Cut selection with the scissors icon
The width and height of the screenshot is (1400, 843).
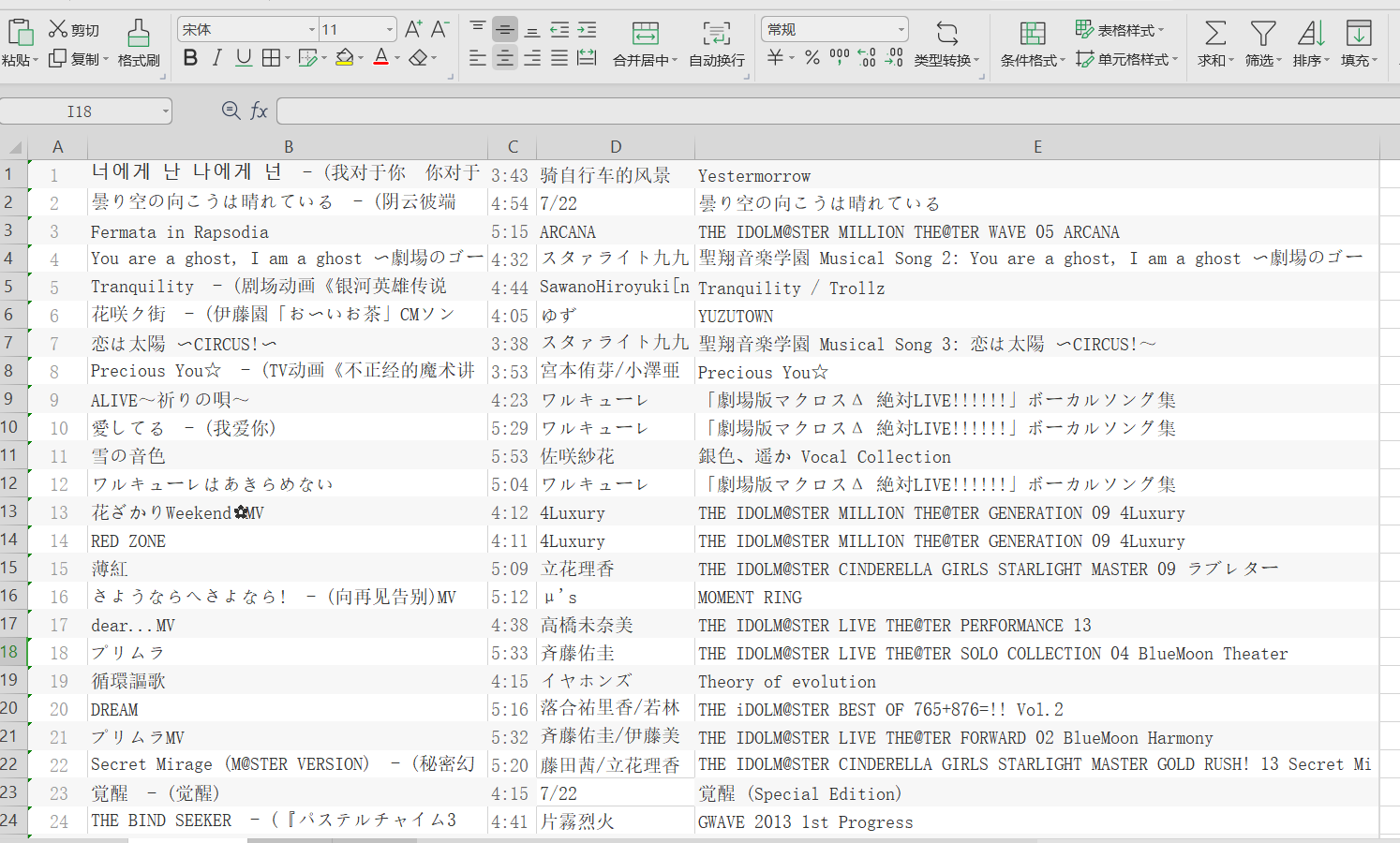58,29
